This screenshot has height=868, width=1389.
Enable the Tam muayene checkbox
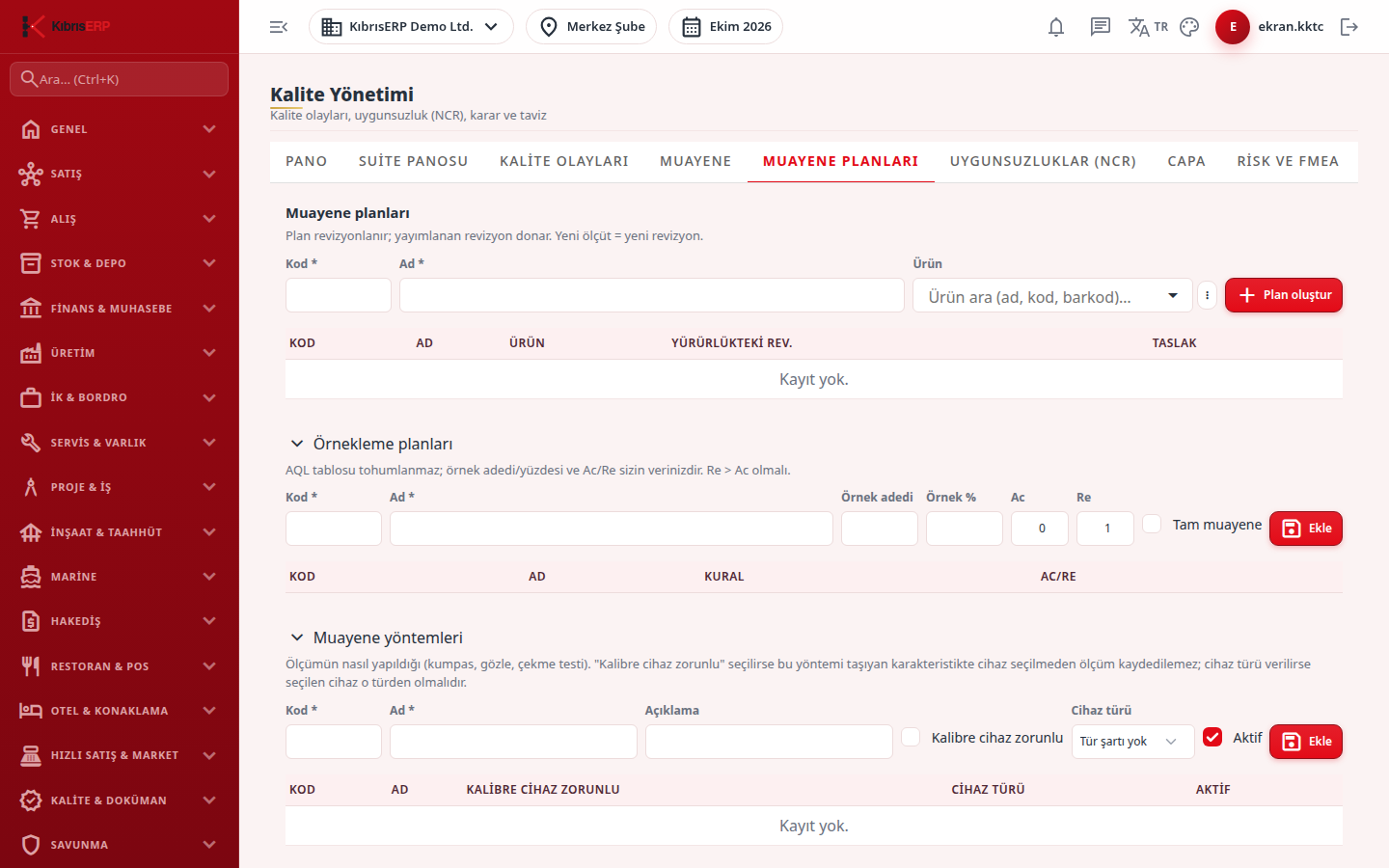(x=1152, y=524)
